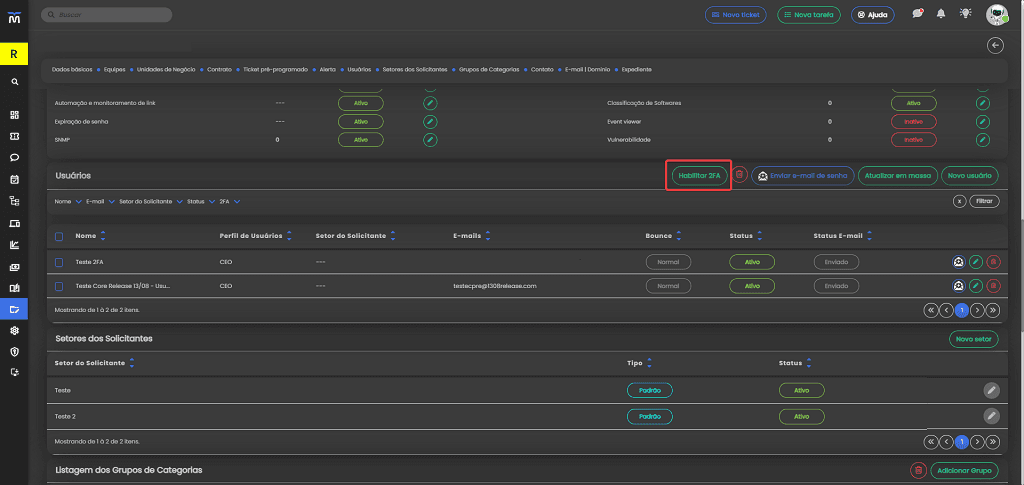This screenshot has width=1024, height=485.
Task: Expand the Status filter dropdown
Action: coord(201,202)
